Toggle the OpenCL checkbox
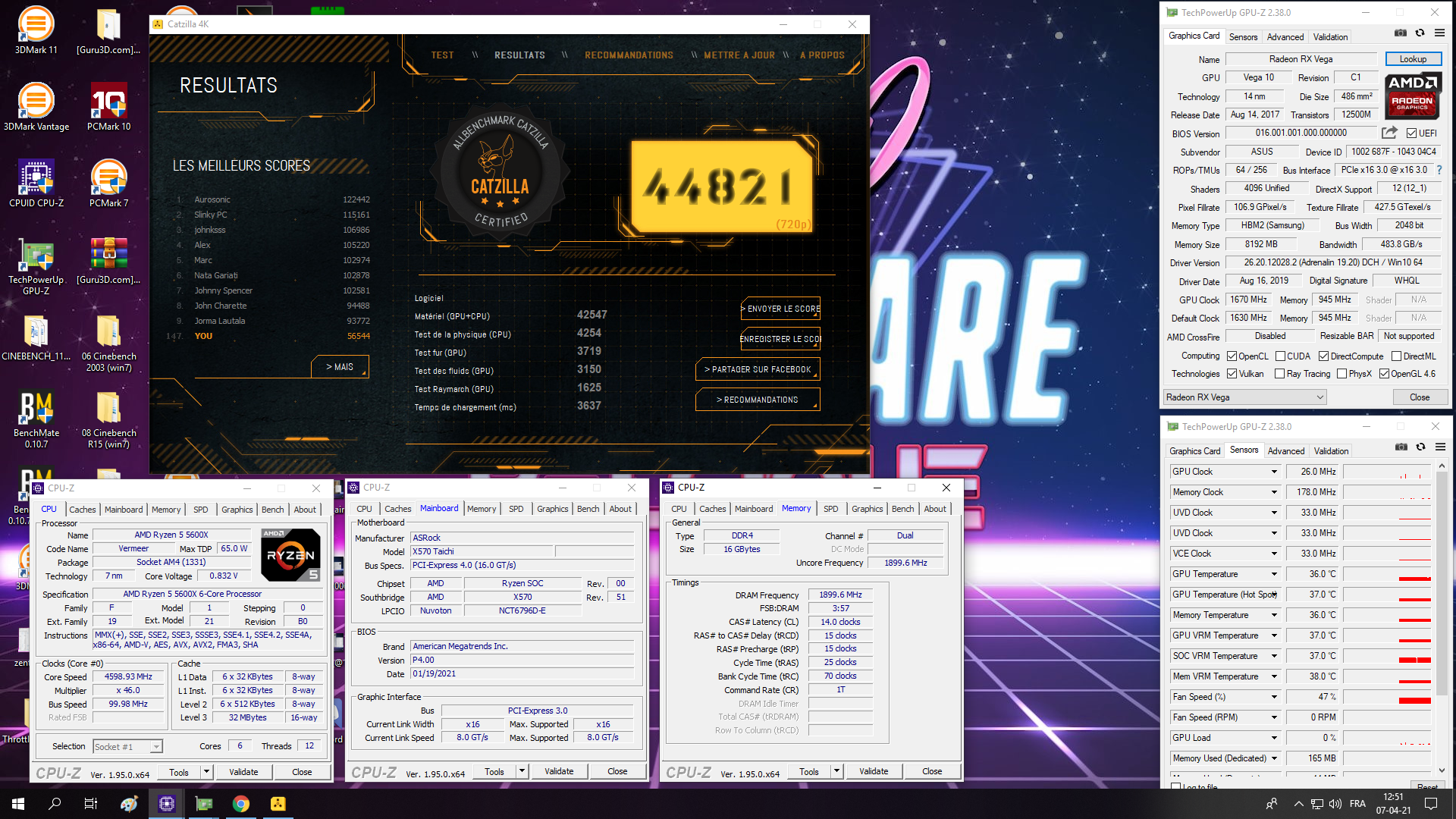 [1232, 356]
